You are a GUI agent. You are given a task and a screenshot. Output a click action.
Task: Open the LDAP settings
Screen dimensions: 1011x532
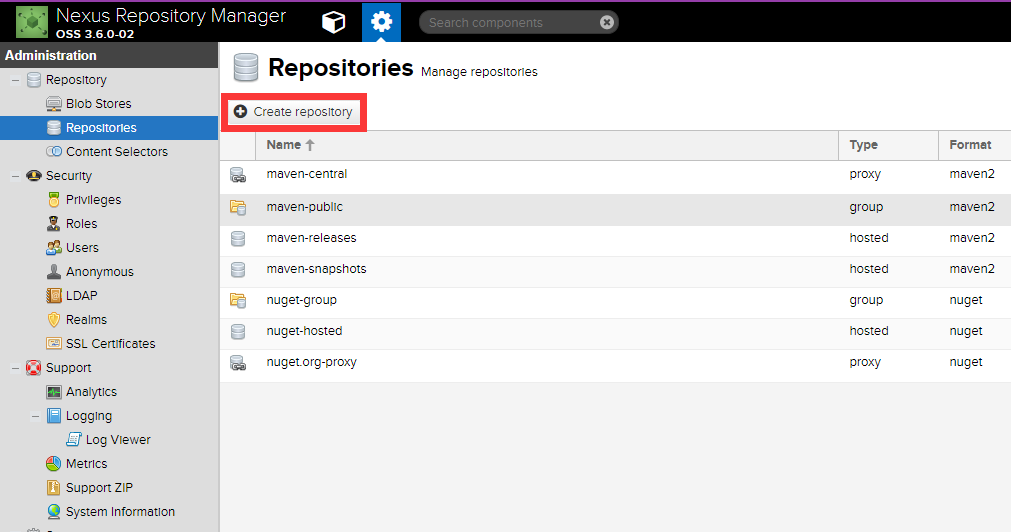(81, 295)
